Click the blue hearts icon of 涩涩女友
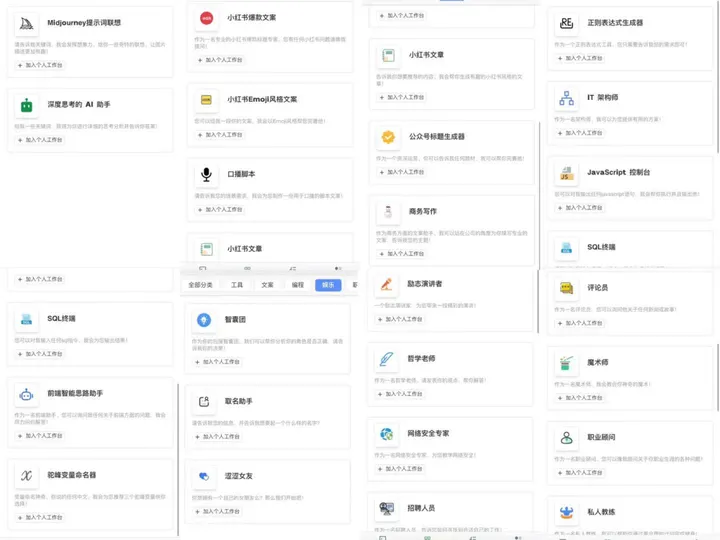720x540 pixels. click(x=204, y=476)
